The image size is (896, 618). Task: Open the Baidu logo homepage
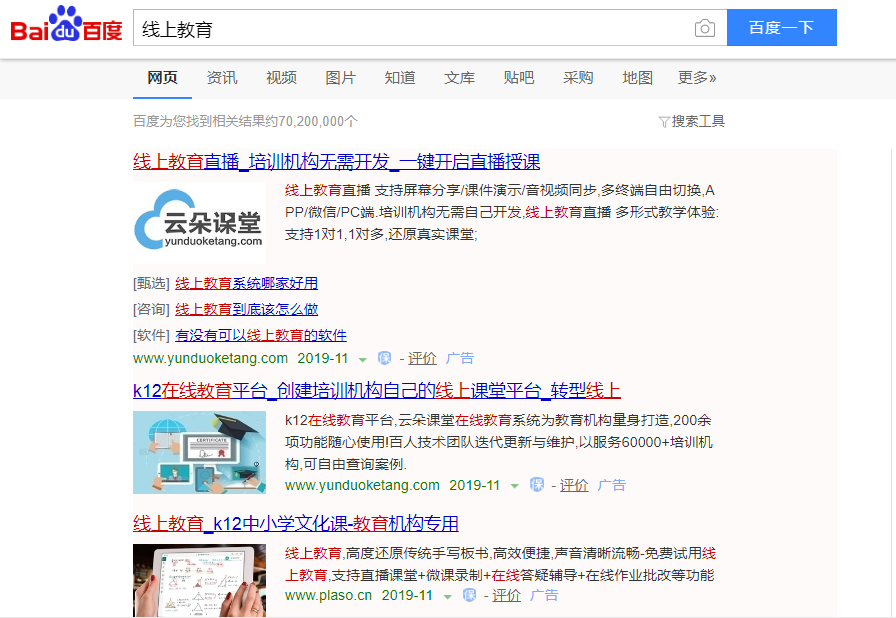coord(66,25)
